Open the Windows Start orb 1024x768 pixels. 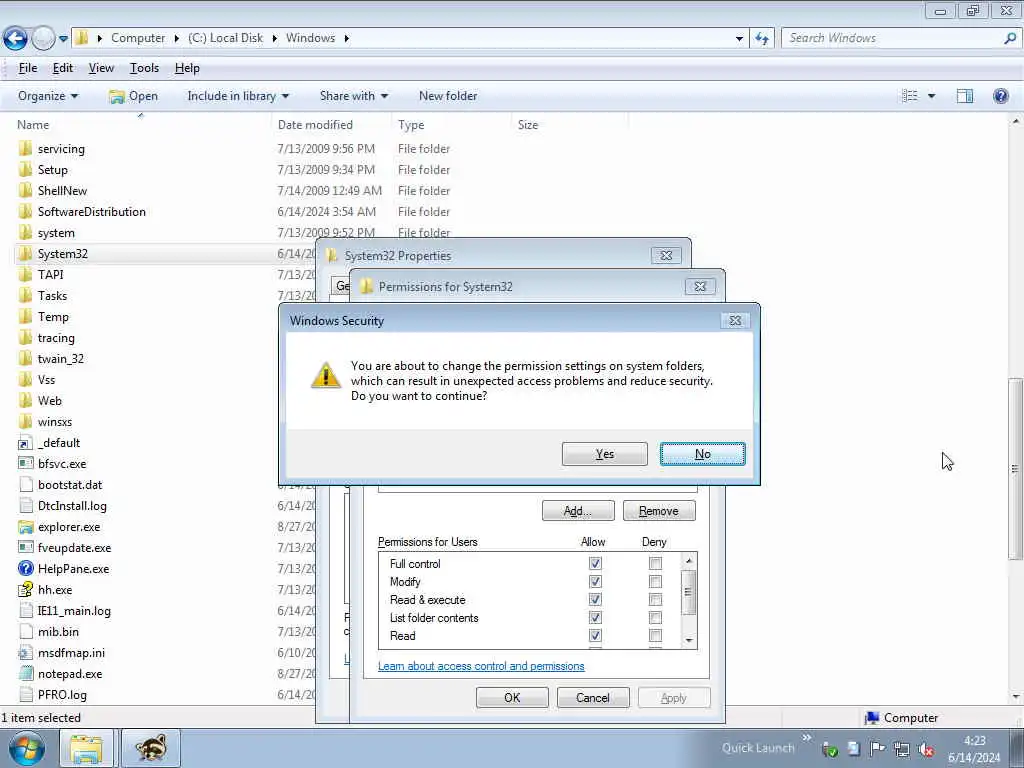[27, 748]
